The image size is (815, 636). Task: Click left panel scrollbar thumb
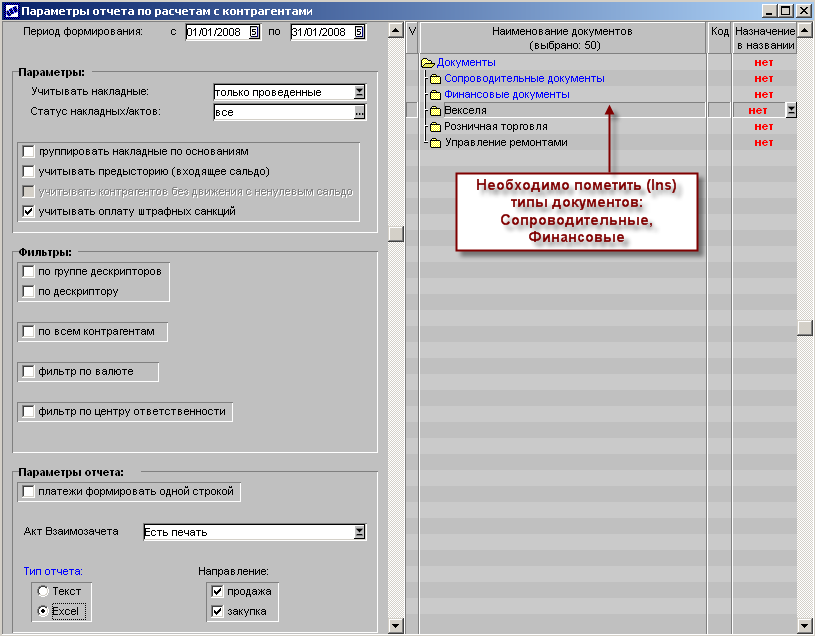tap(396, 234)
